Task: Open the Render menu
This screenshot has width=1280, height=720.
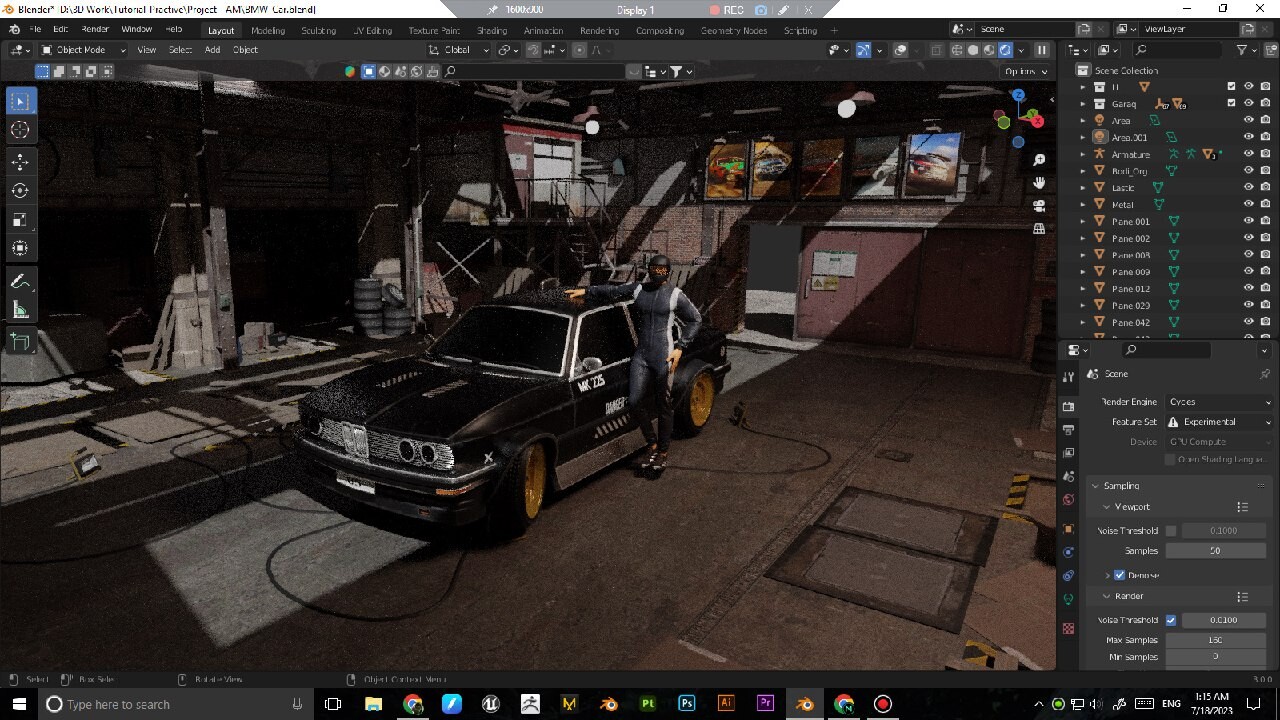Action: [94, 29]
